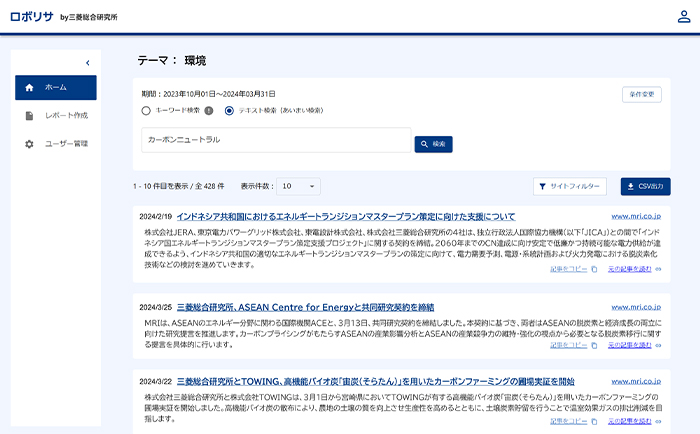Click the テーマ: 環境 heading
Image resolution: width=700 pixels, height=434 pixels.
tap(172, 61)
